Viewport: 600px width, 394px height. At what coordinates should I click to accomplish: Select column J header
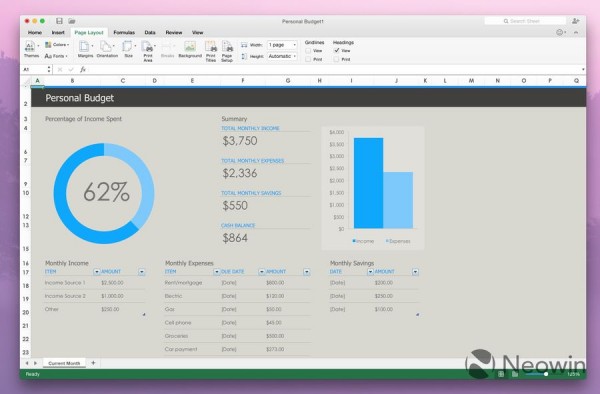tap(396, 81)
